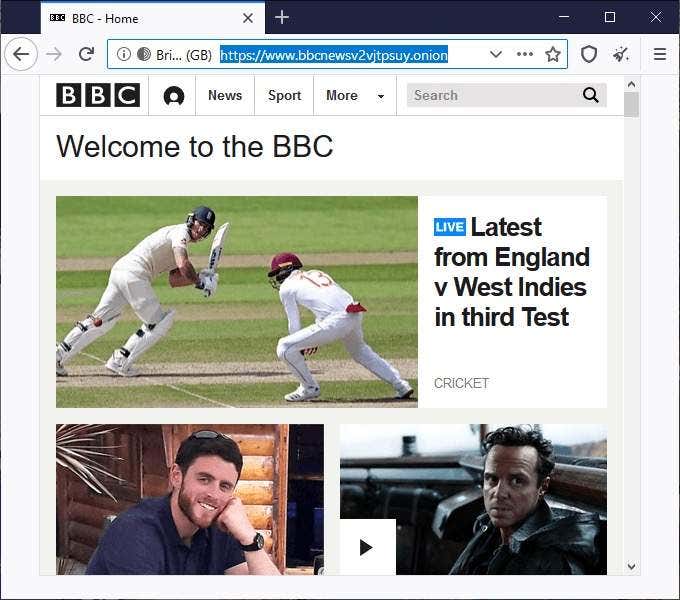Show site information via the info icon
The width and height of the screenshot is (680, 600).
pyautogui.click(x=124, y=54)
